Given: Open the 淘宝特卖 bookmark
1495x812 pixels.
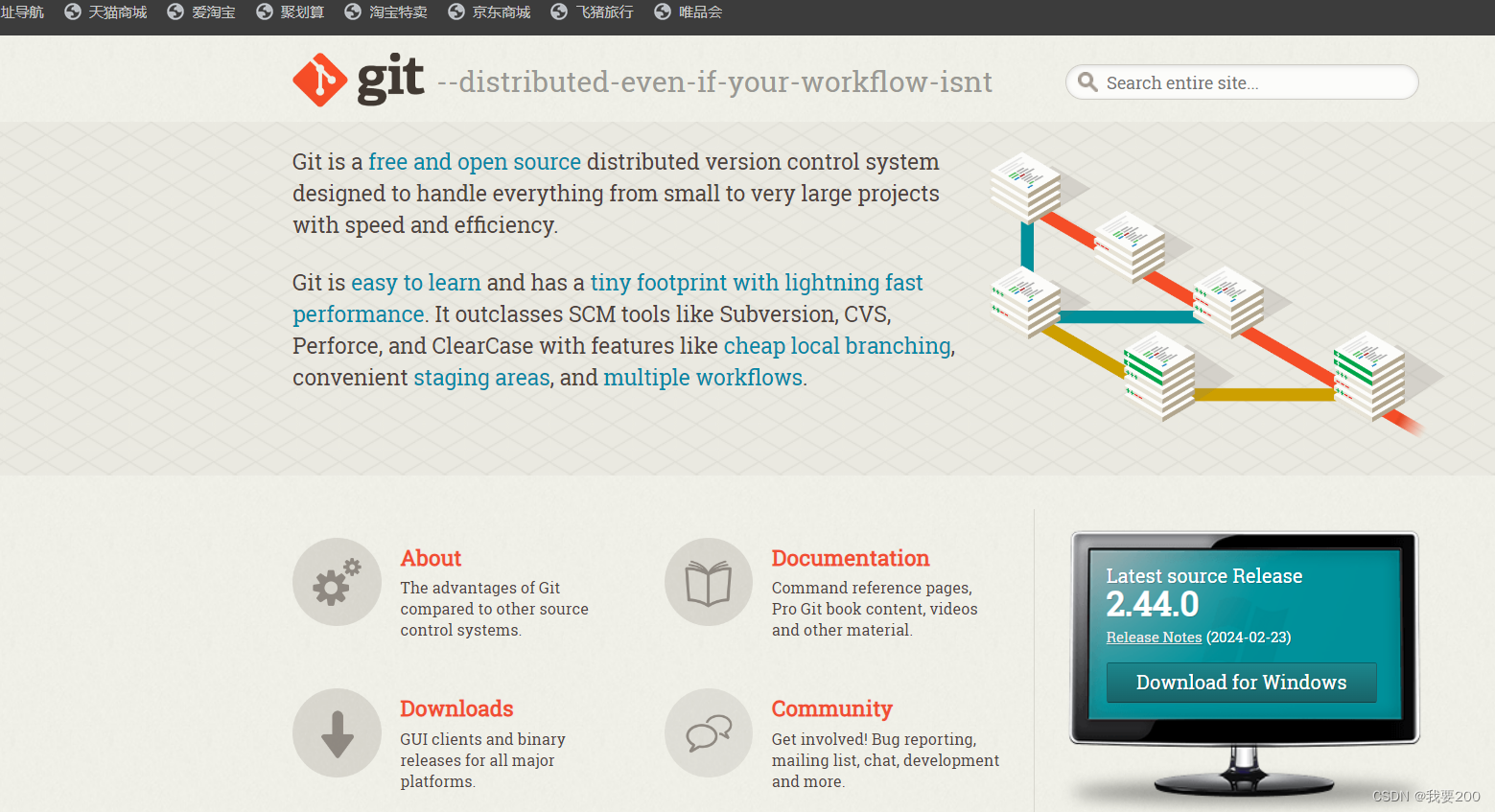Looking at the screenshot, I should [x=398, y=12].
